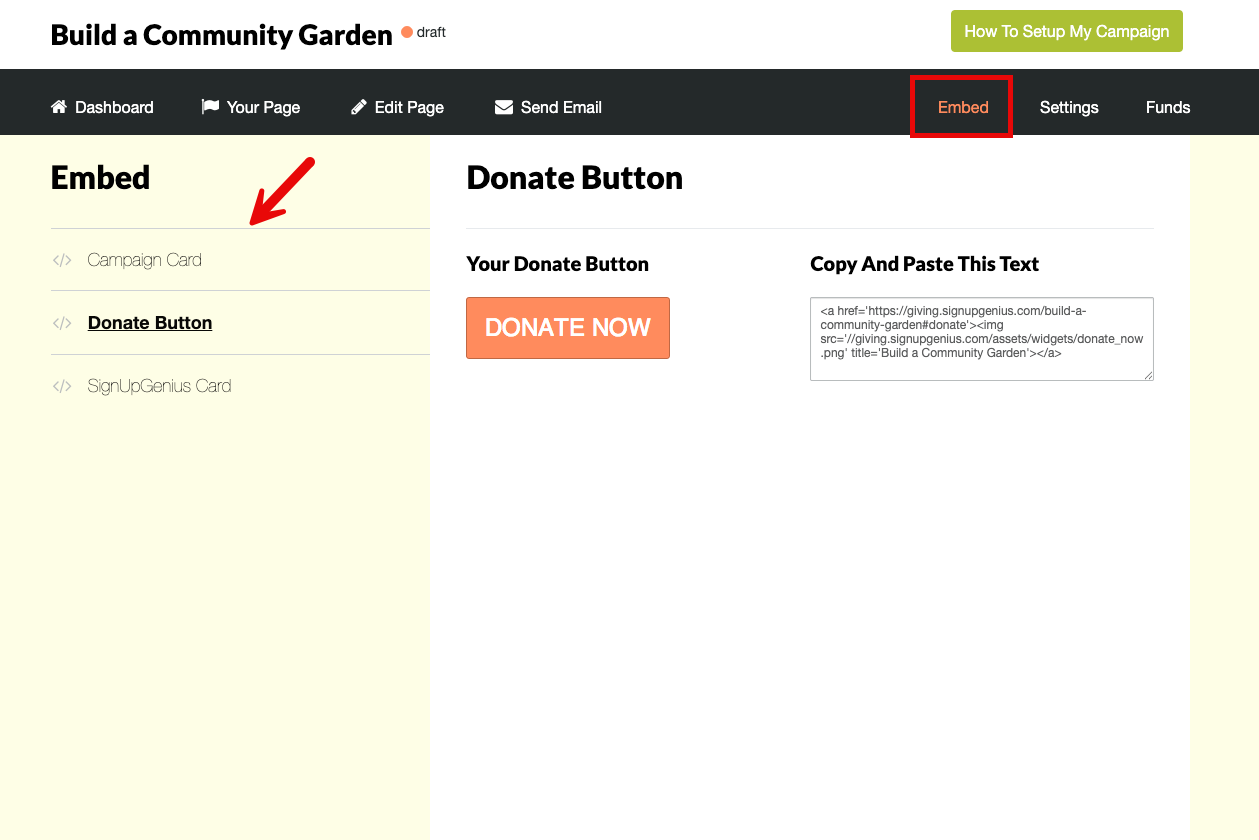
Task: Open the Settings tab
Action: (x=1069, y=107)
